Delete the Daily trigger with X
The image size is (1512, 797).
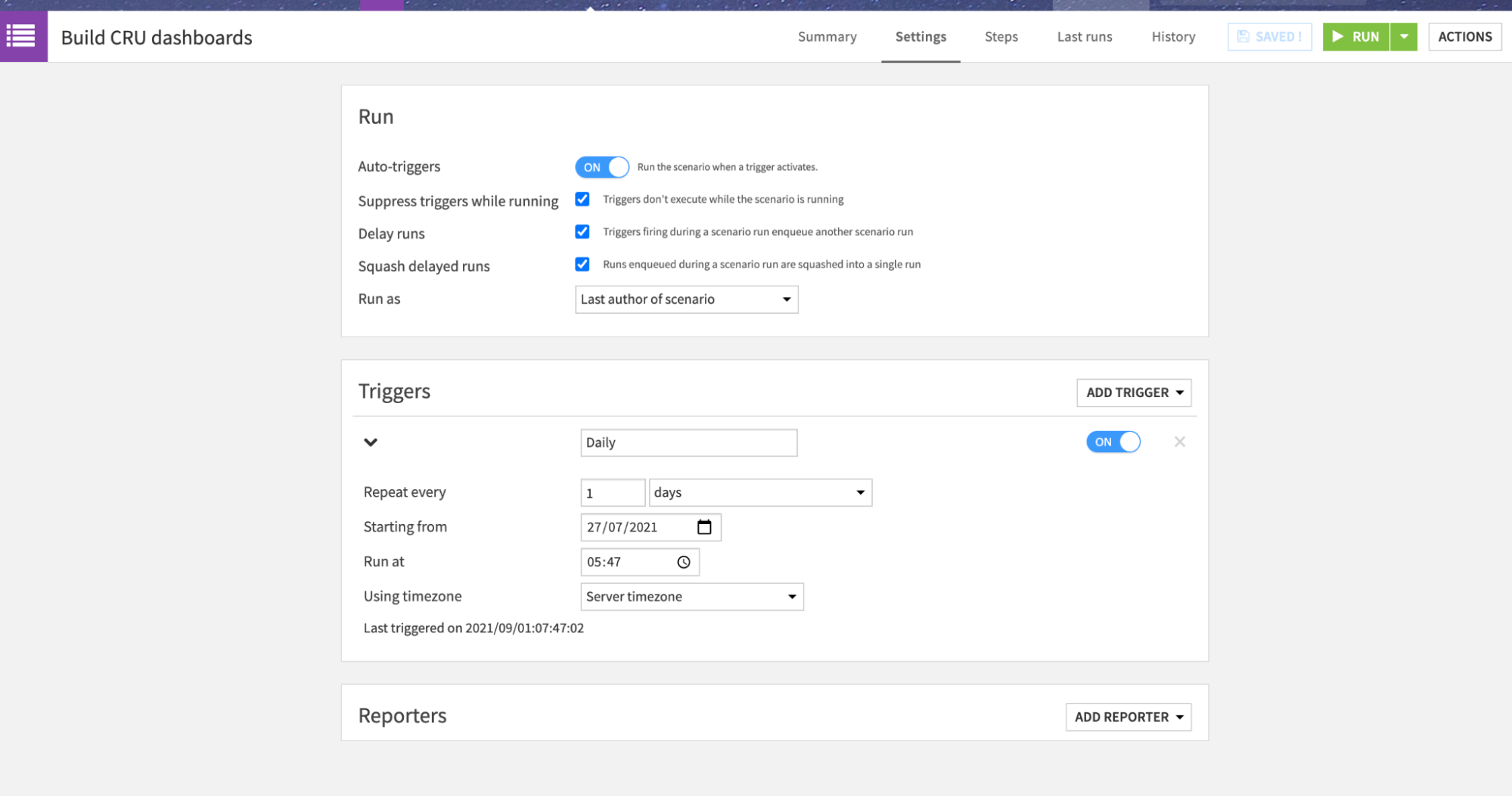click(1179, 442)
